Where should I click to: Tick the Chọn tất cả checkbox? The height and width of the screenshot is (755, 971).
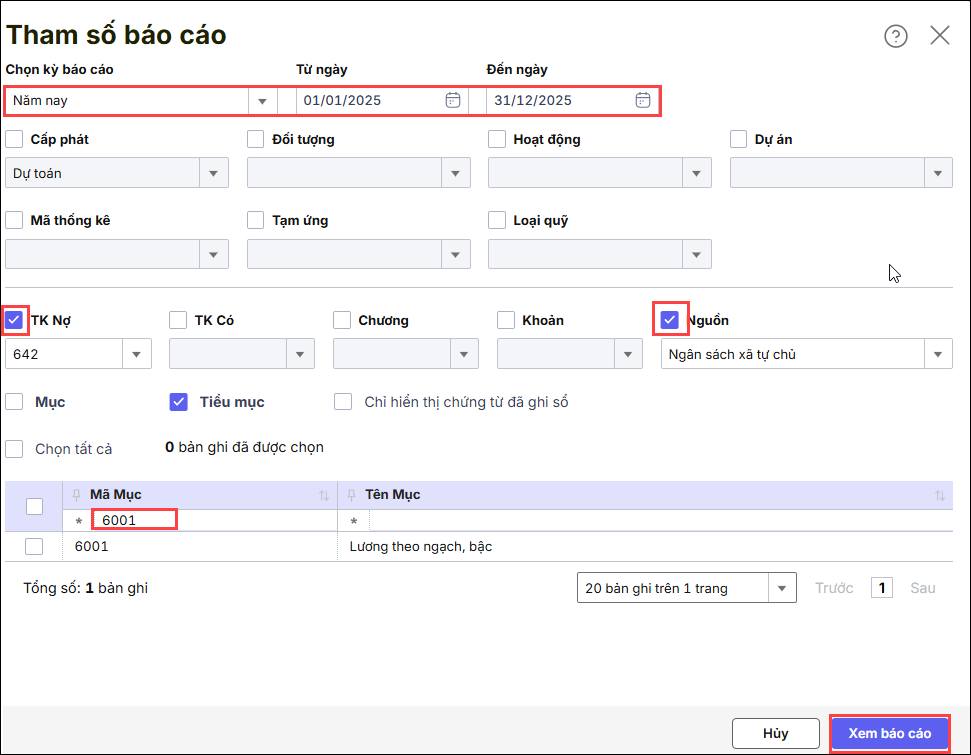(x=14, y=449)
